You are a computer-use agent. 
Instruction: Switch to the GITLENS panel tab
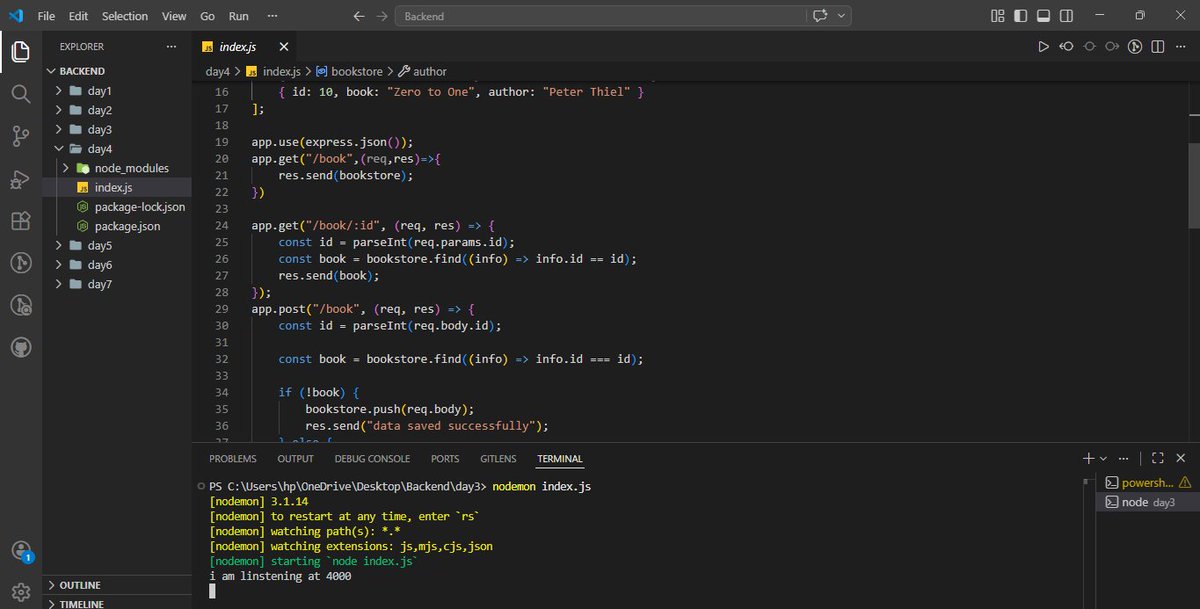pyautogui.click(x=498, y=459)
